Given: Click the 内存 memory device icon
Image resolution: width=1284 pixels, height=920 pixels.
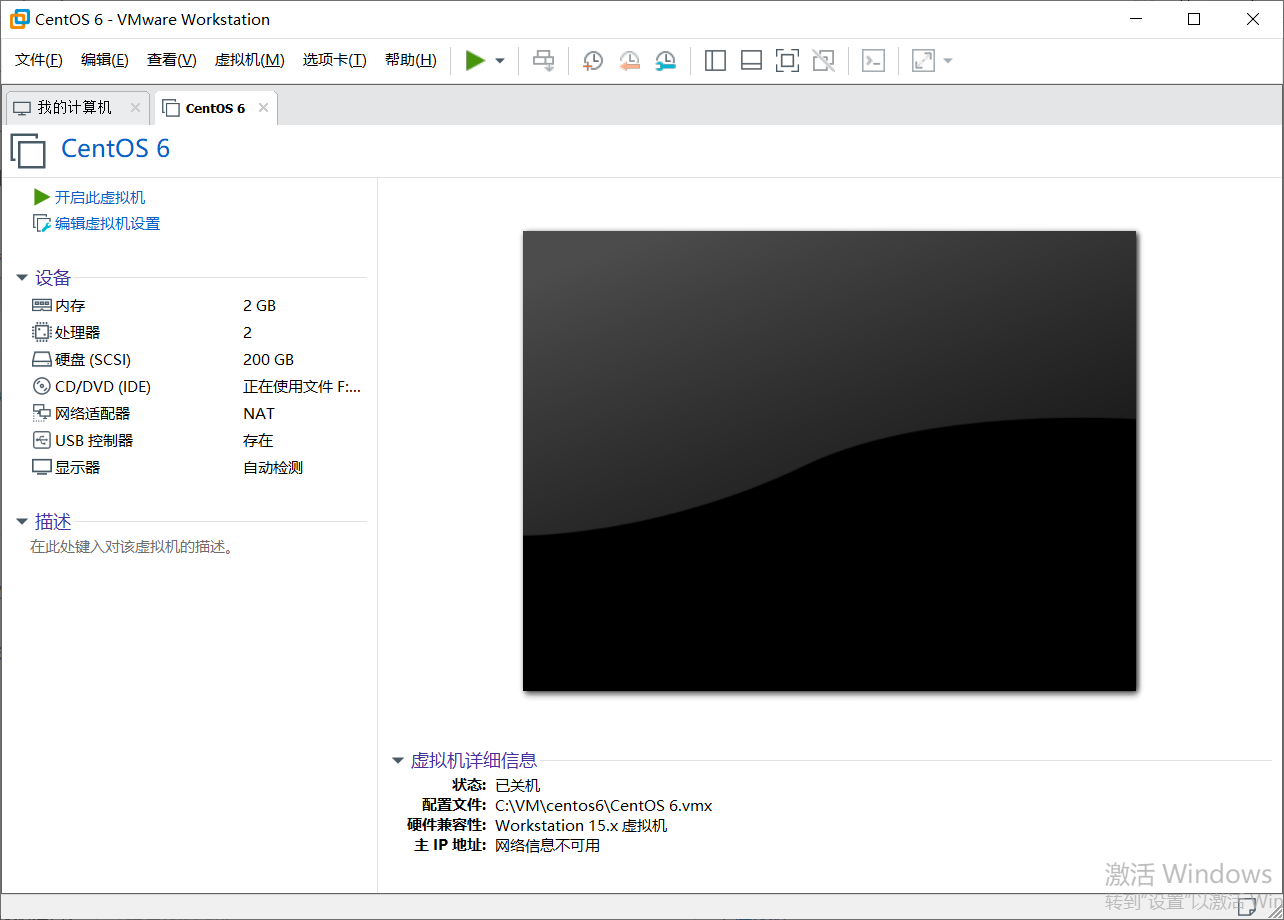Looking at the screenshot, I should tap(41, 305).
